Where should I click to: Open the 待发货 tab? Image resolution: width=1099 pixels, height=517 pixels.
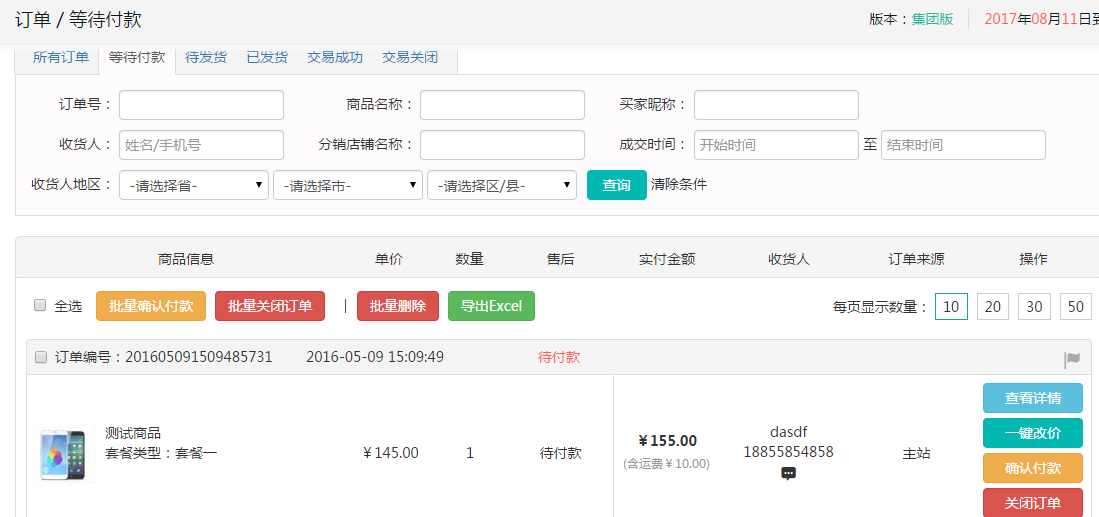(x=206, y=58)
